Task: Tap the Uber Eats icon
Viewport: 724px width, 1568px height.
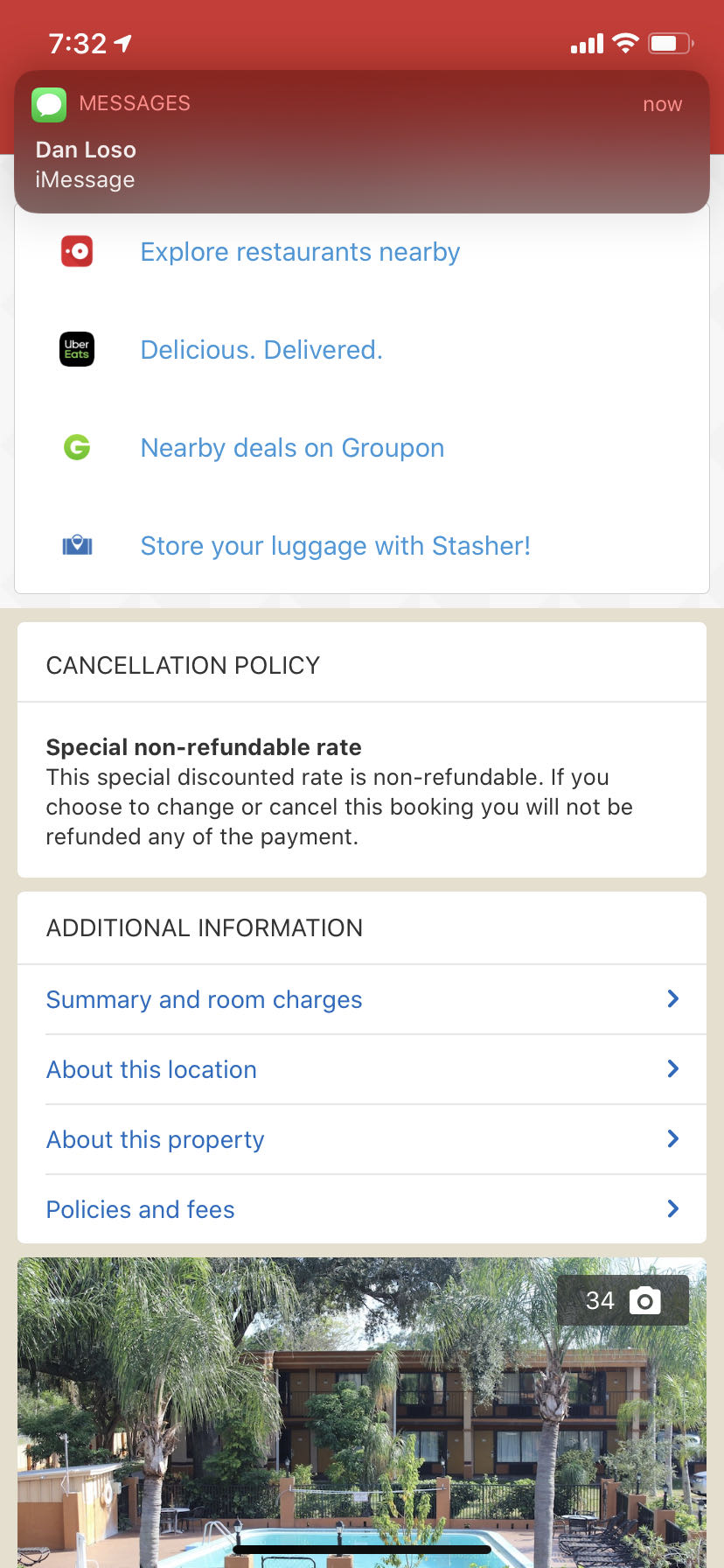Action: pos(77,349)
